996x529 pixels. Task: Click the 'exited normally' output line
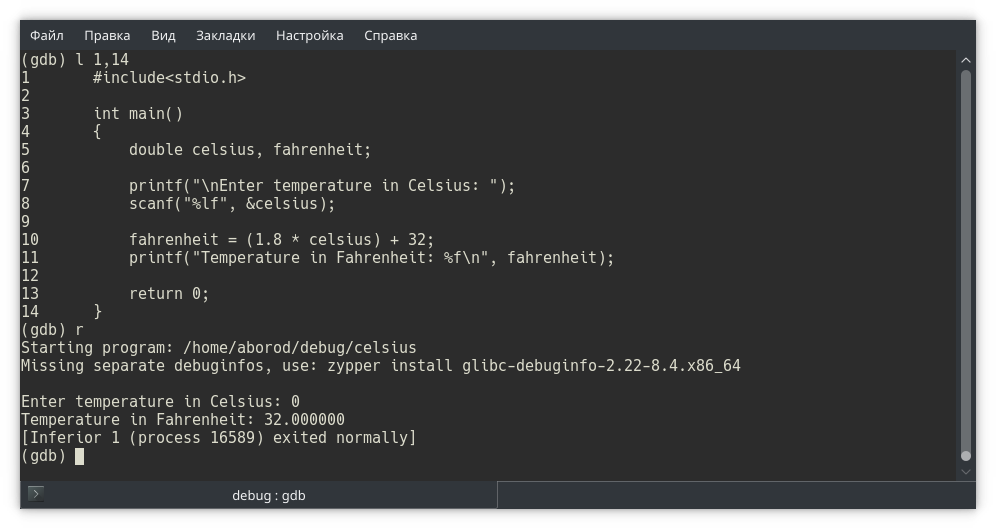pos(218,438)
